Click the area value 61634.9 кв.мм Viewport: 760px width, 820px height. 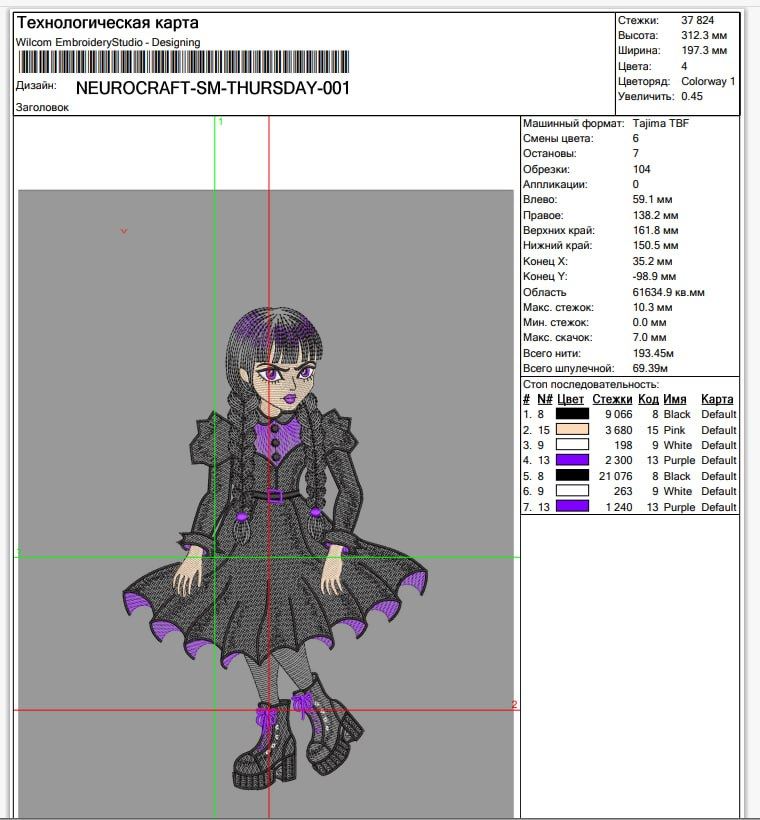tap(668, 292)
